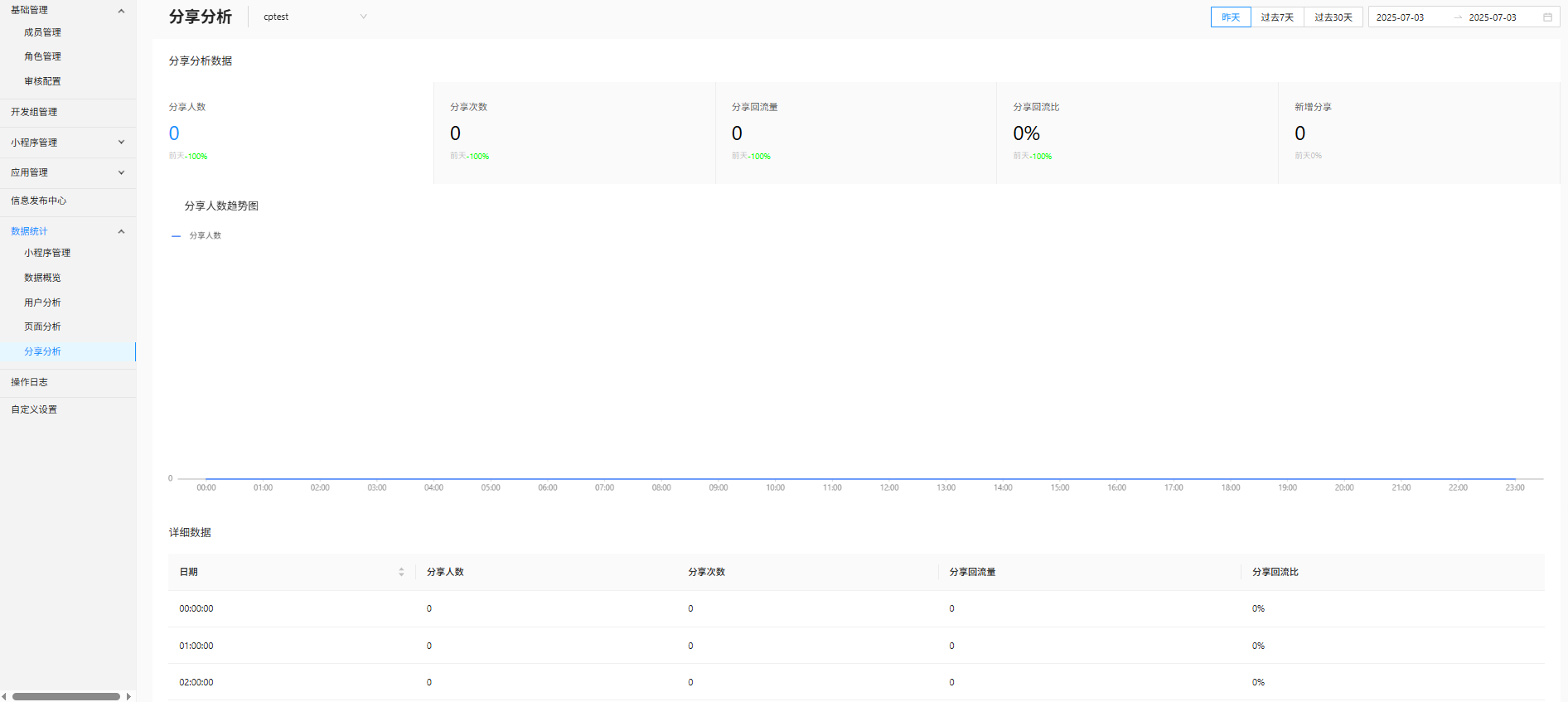The image size is (1568, 702).
Task: Open 用户分析 page
Action: point(42,303)
